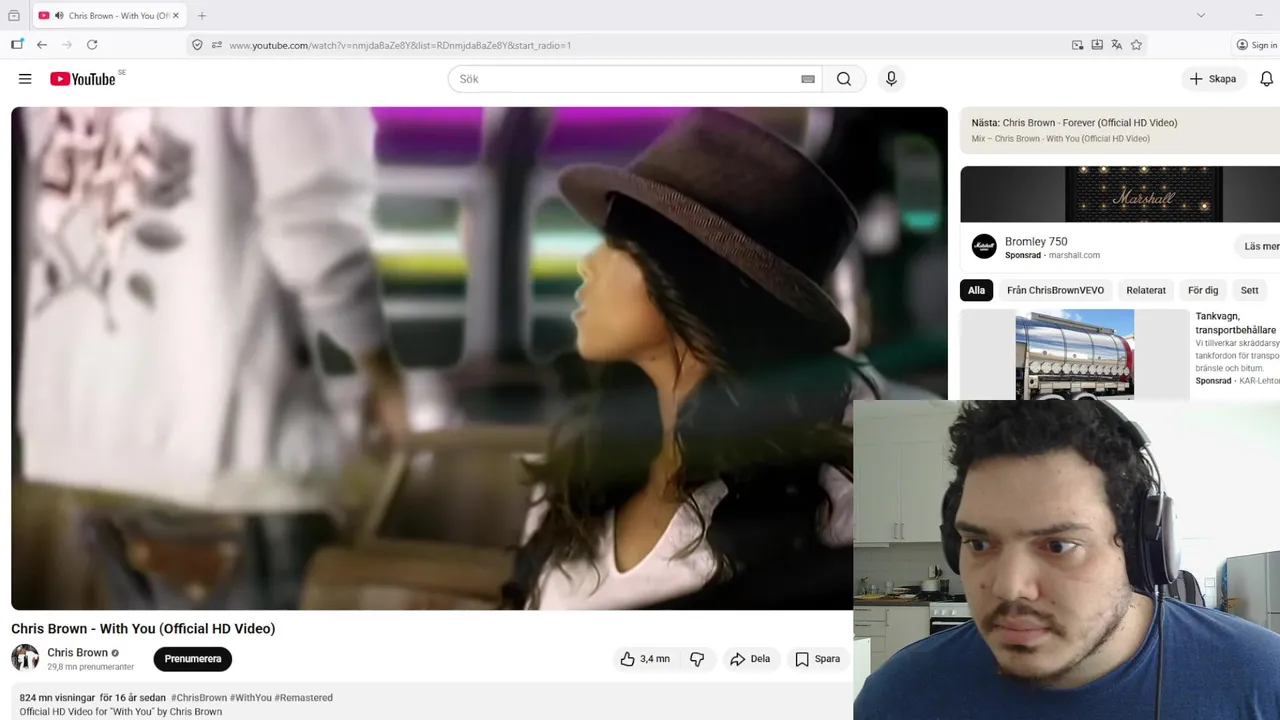Open the Skapa create menu

pyautogui.click(x=1213, y=79)
